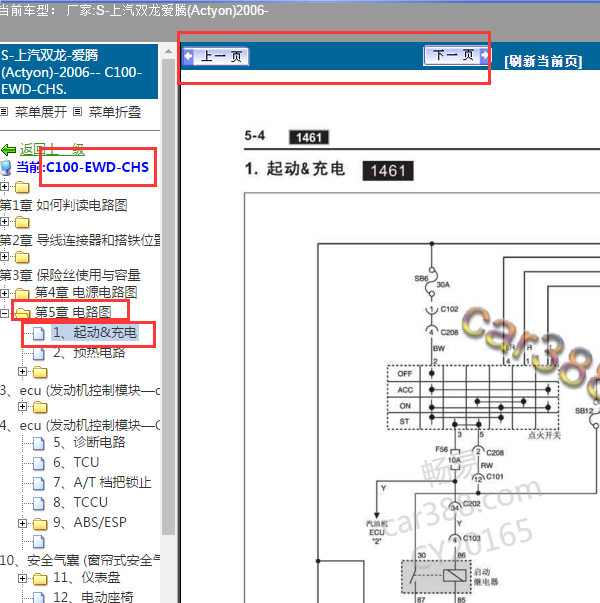This screenshot has height=603, width=600.
Task: Click the computer icon beside 当前
Action: coord(6,168)
